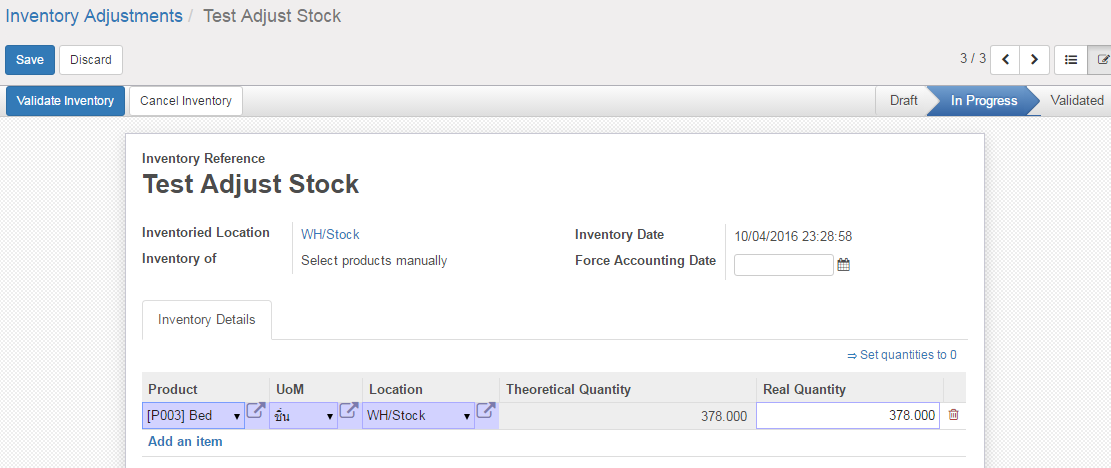Click the Save button
This screenshot has width=1111, height=468.
[30, 60]
